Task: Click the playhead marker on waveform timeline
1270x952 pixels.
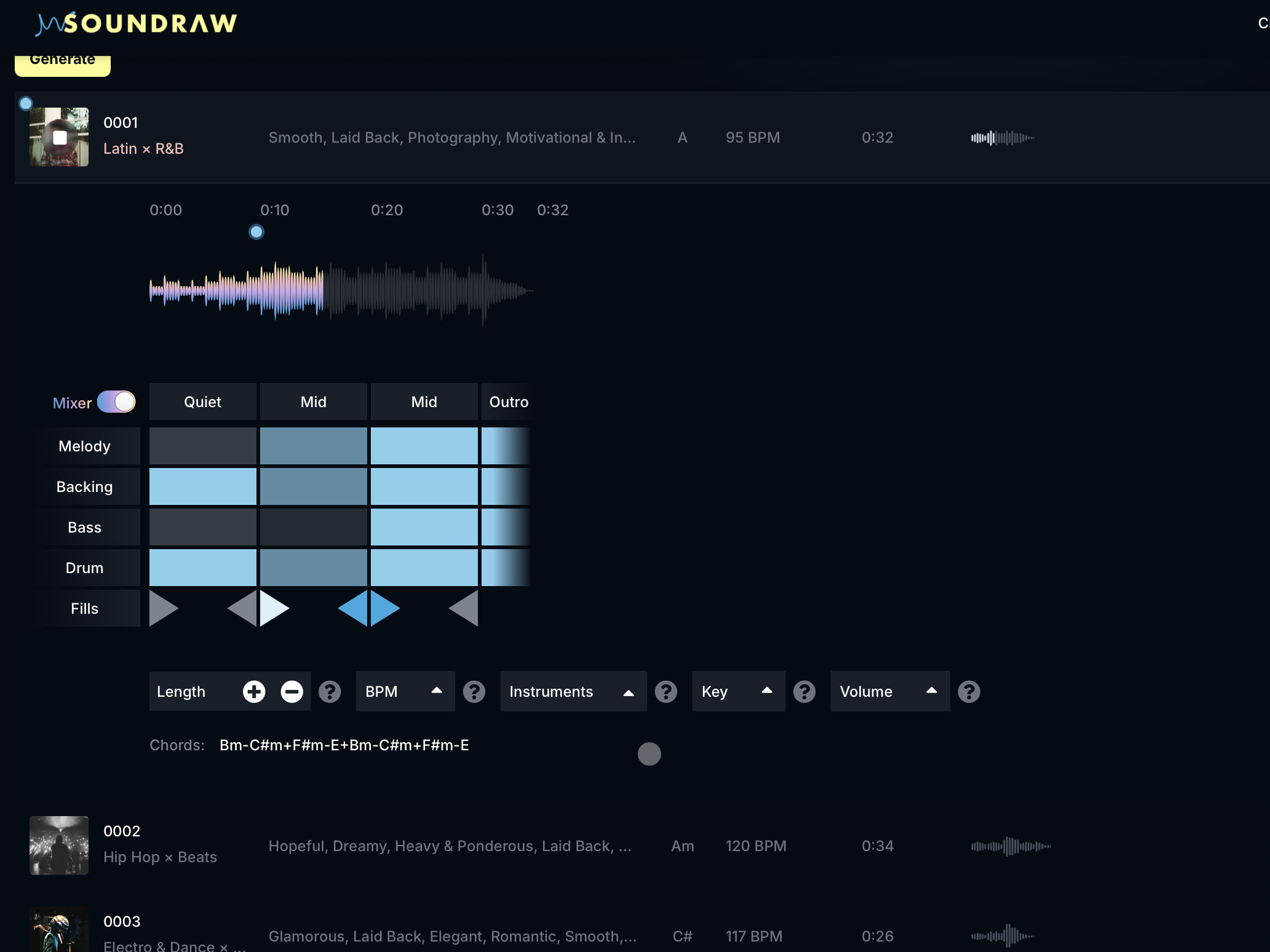Action: (x=256, y=232)
